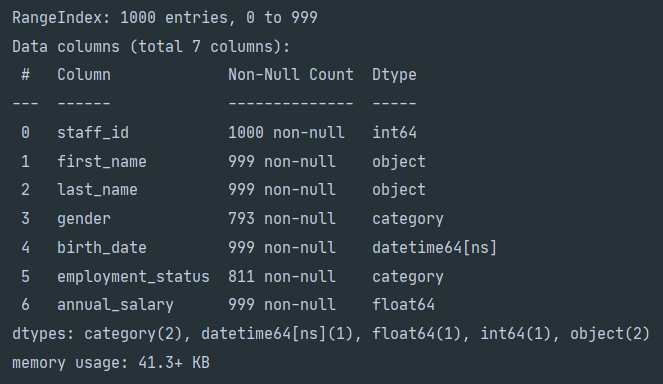
Task: Click '999 non-null' in the first_name row
Action: coord(282,162)
